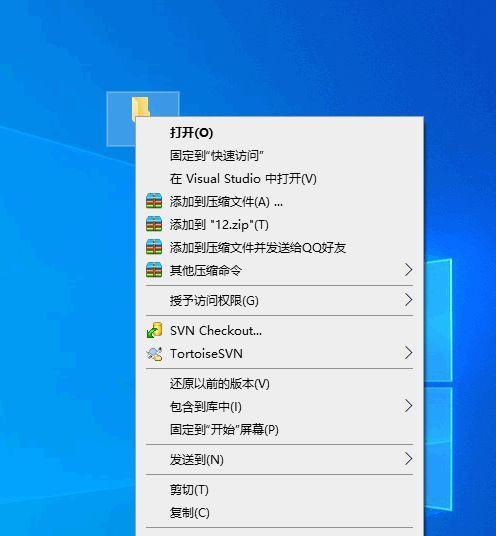Expand the TortoiseSVN submenu arrow
The image size is (496, 536).
(x=408, y=353)
